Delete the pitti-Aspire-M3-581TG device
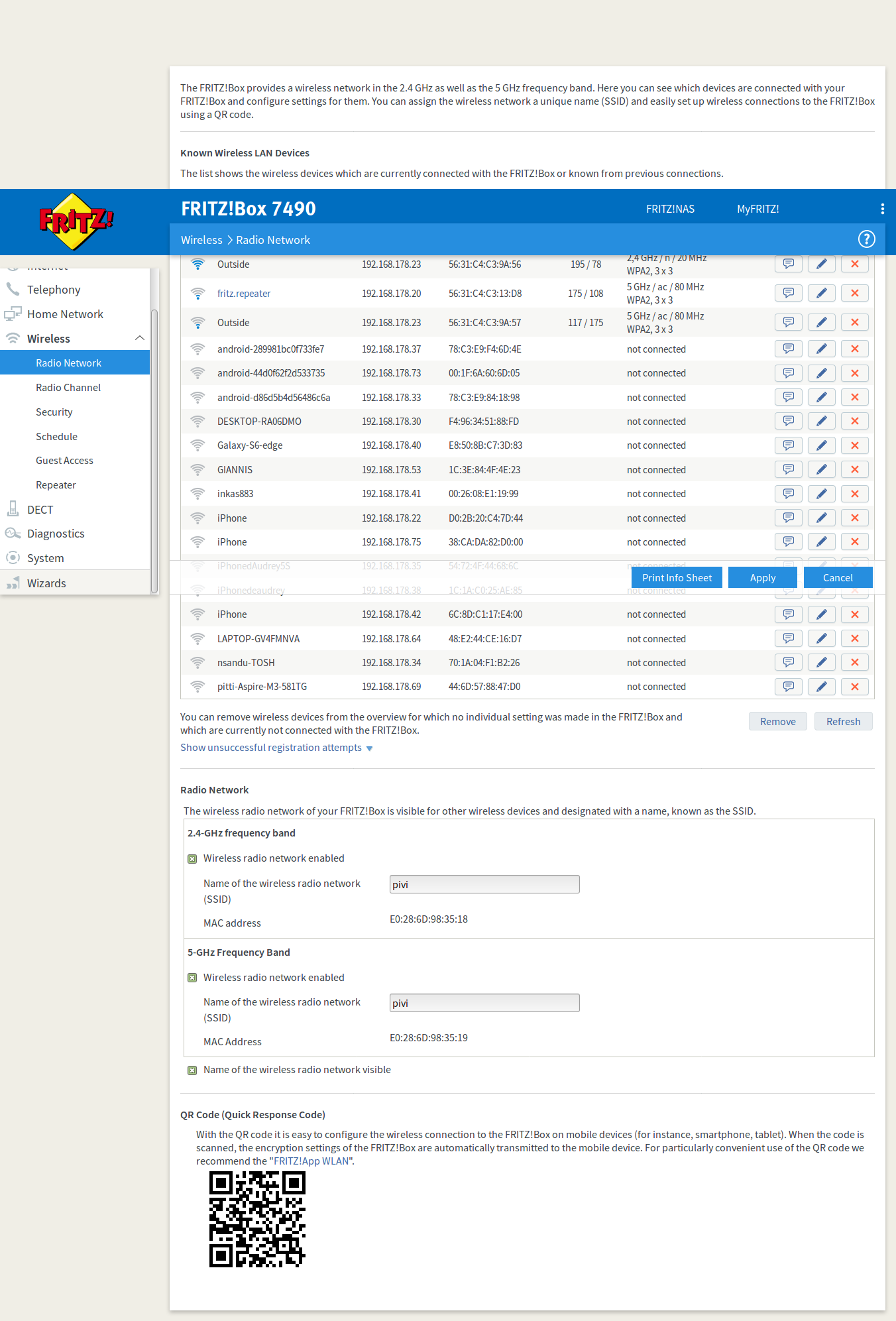 854,687
